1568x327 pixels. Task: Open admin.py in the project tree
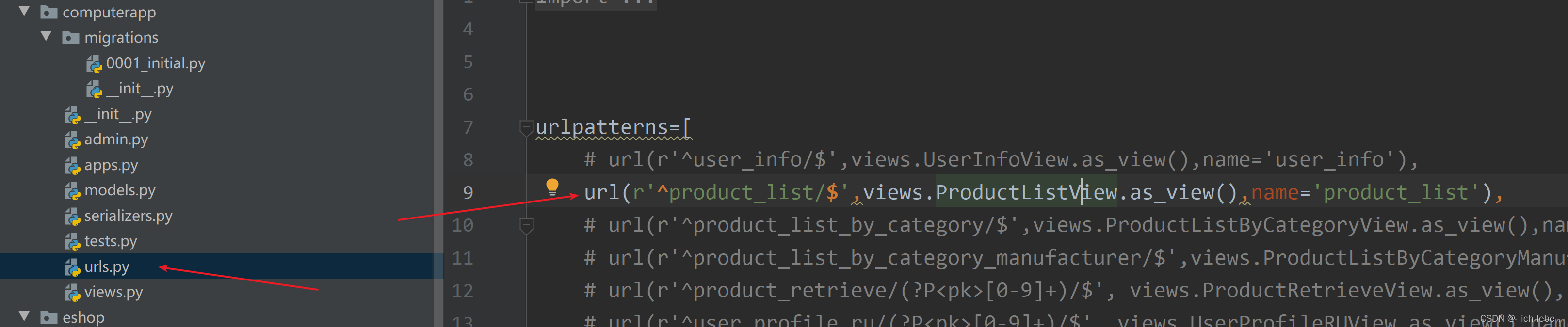[116, 139]
